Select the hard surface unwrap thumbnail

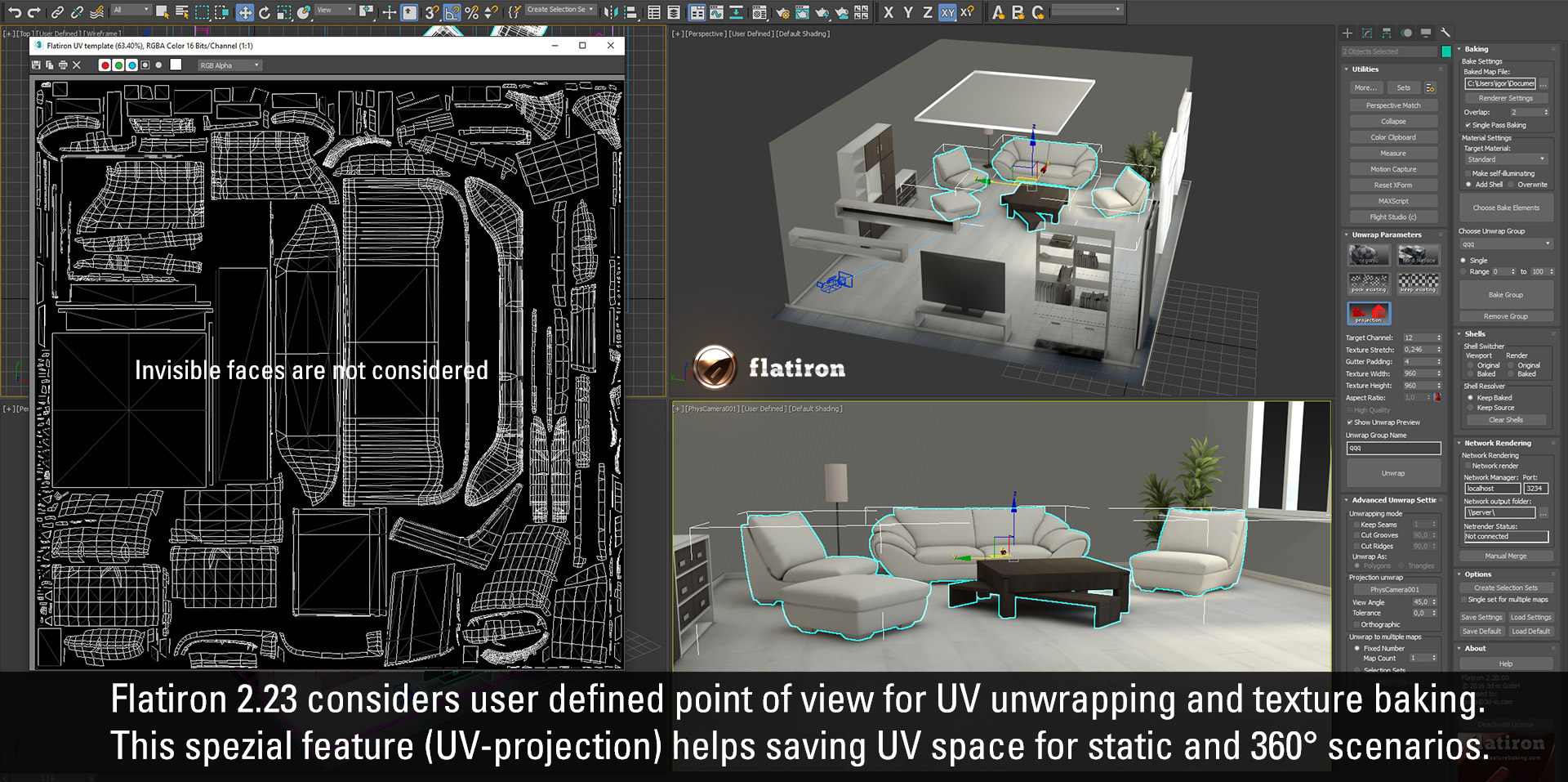(1419, 255)
